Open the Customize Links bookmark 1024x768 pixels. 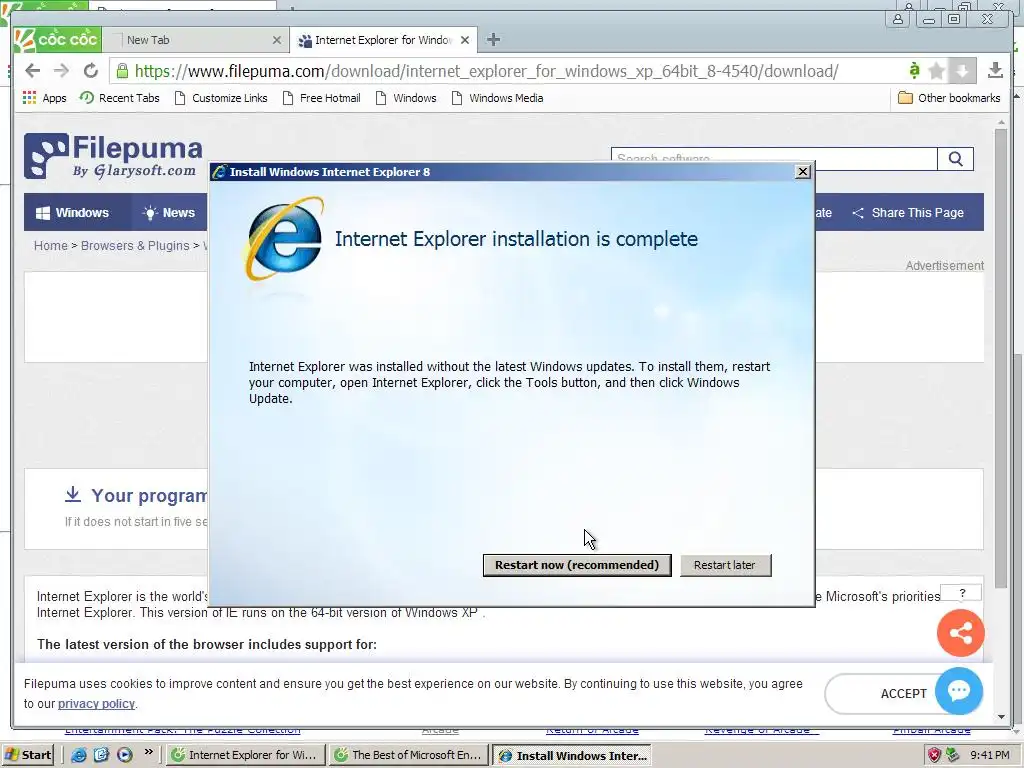(221, 98)
